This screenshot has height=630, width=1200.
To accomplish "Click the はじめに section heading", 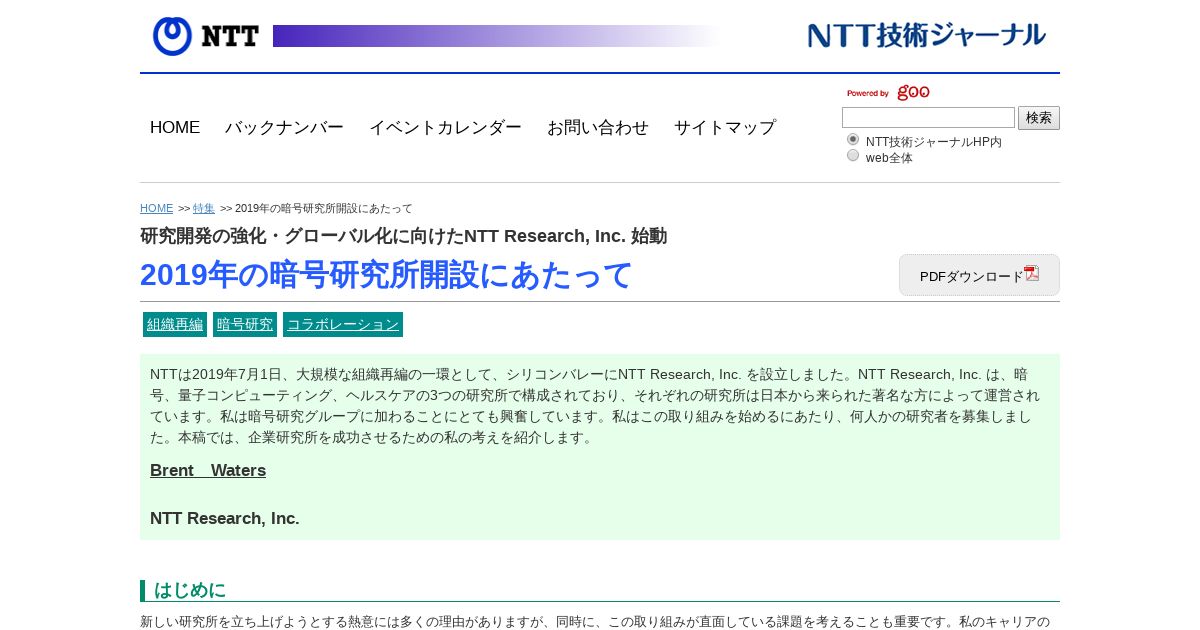I will [x=190, y=590].
